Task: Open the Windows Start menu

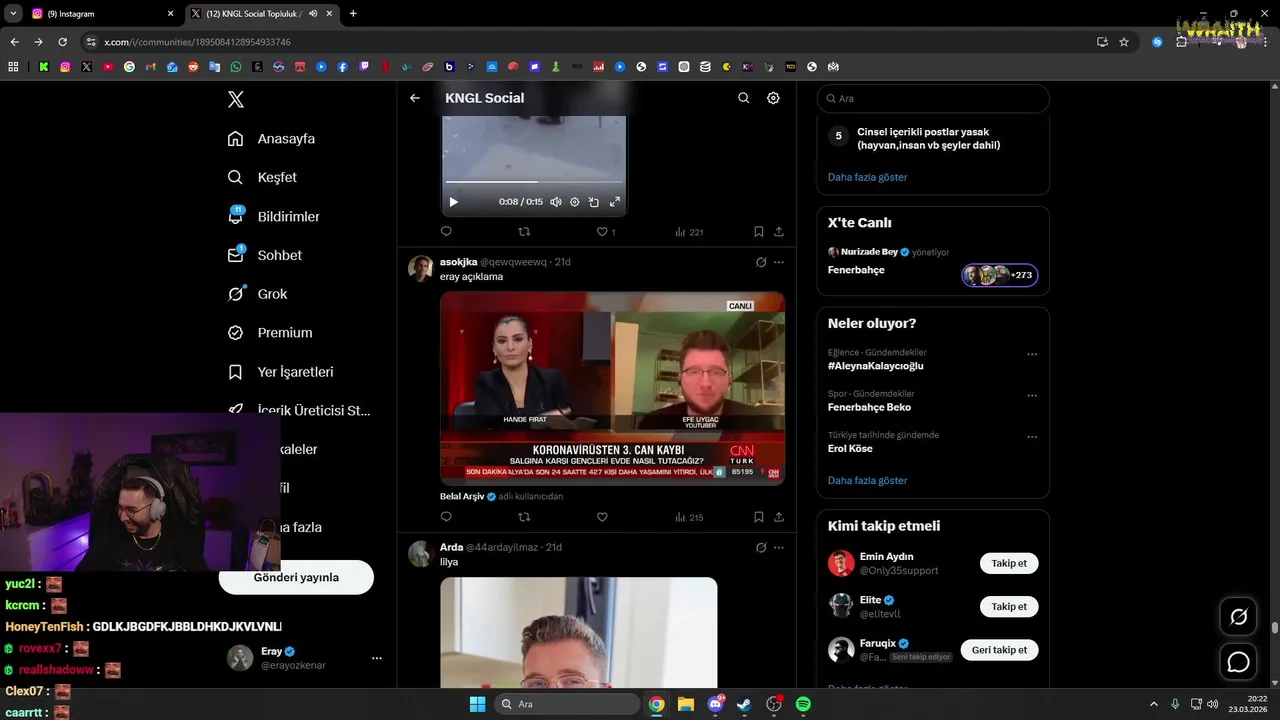Action: click(477, 704)
